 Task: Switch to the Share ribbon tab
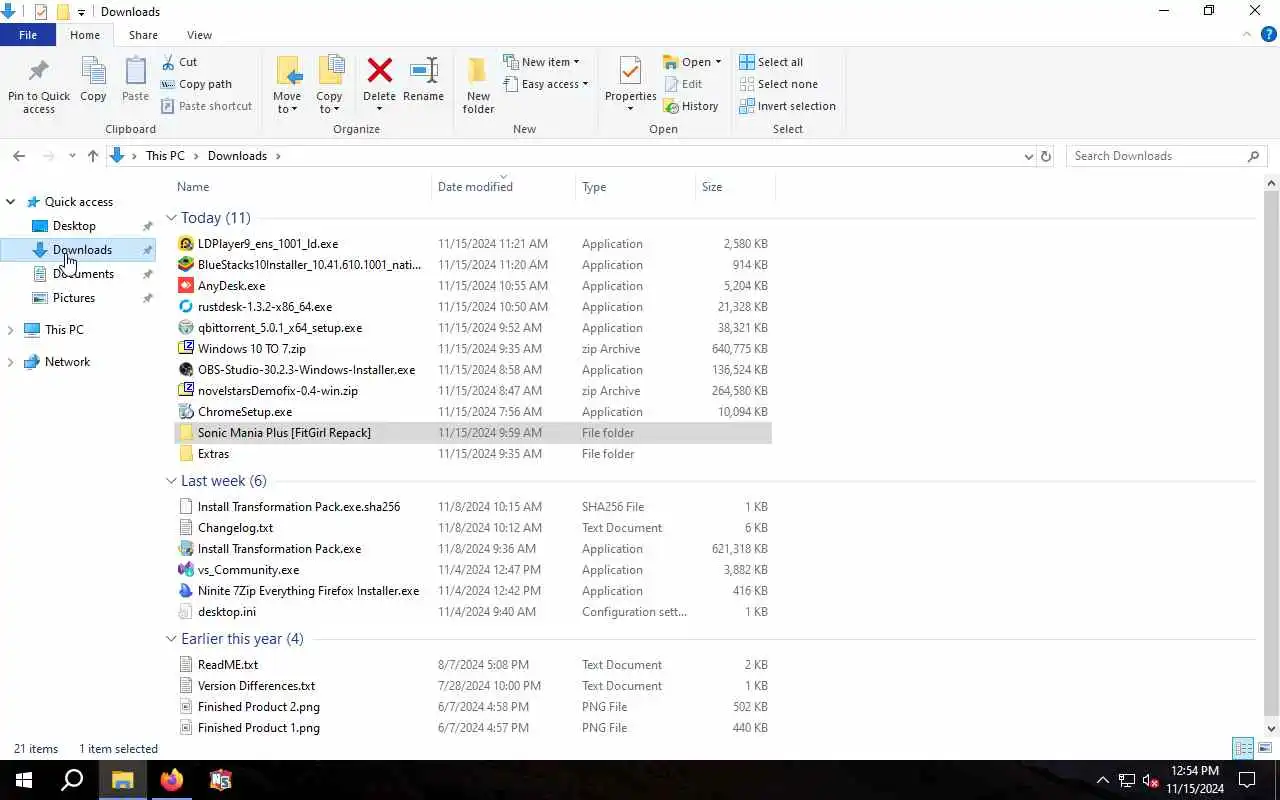click(x=143, y=35)
